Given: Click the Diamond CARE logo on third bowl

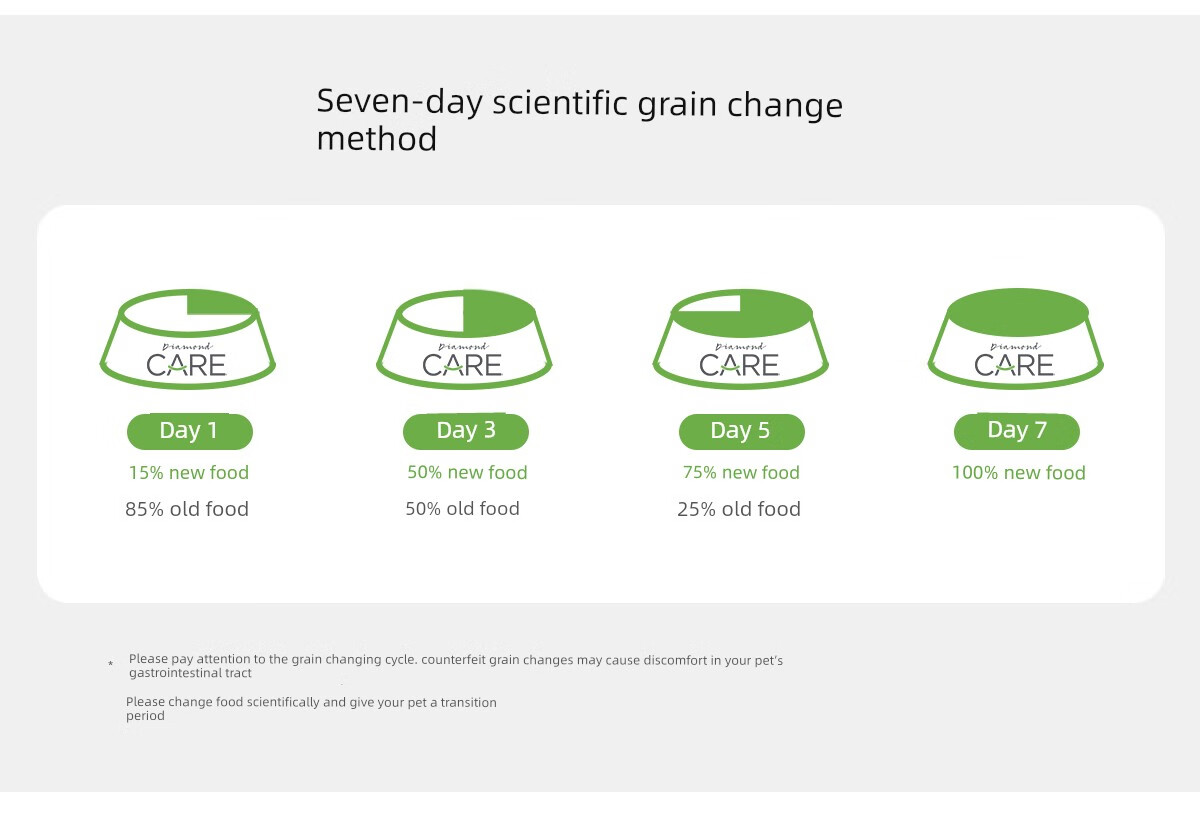Looking at the screenshot, I should click(740, 361).
